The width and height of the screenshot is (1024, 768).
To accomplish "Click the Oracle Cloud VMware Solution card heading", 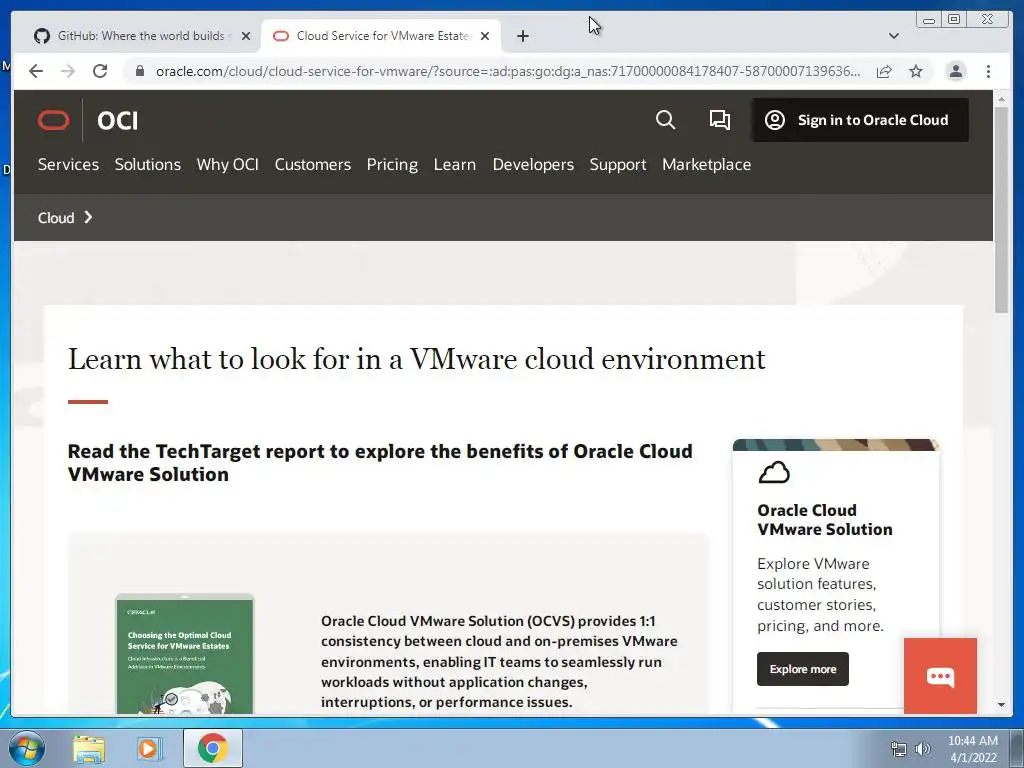I will [825, 520].
